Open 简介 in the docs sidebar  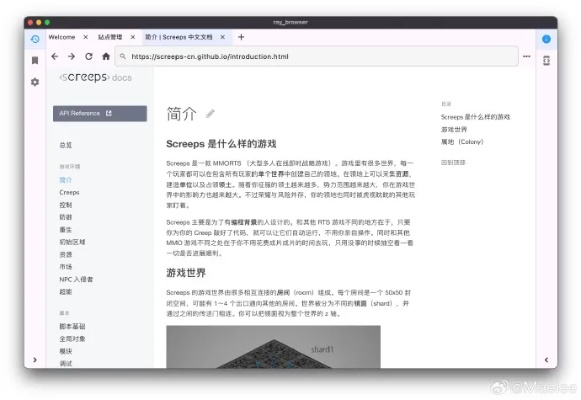(66, 180)
